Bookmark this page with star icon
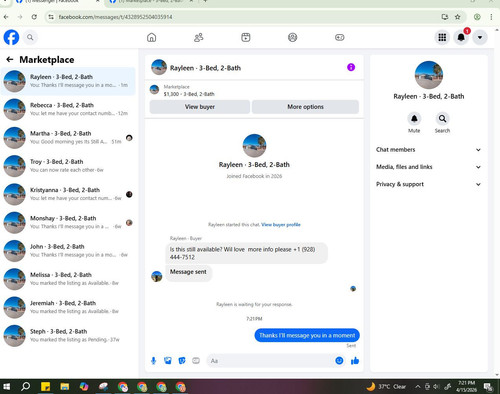Image resolution: width=500 pixels, height=394 pixels. [458, 17]
